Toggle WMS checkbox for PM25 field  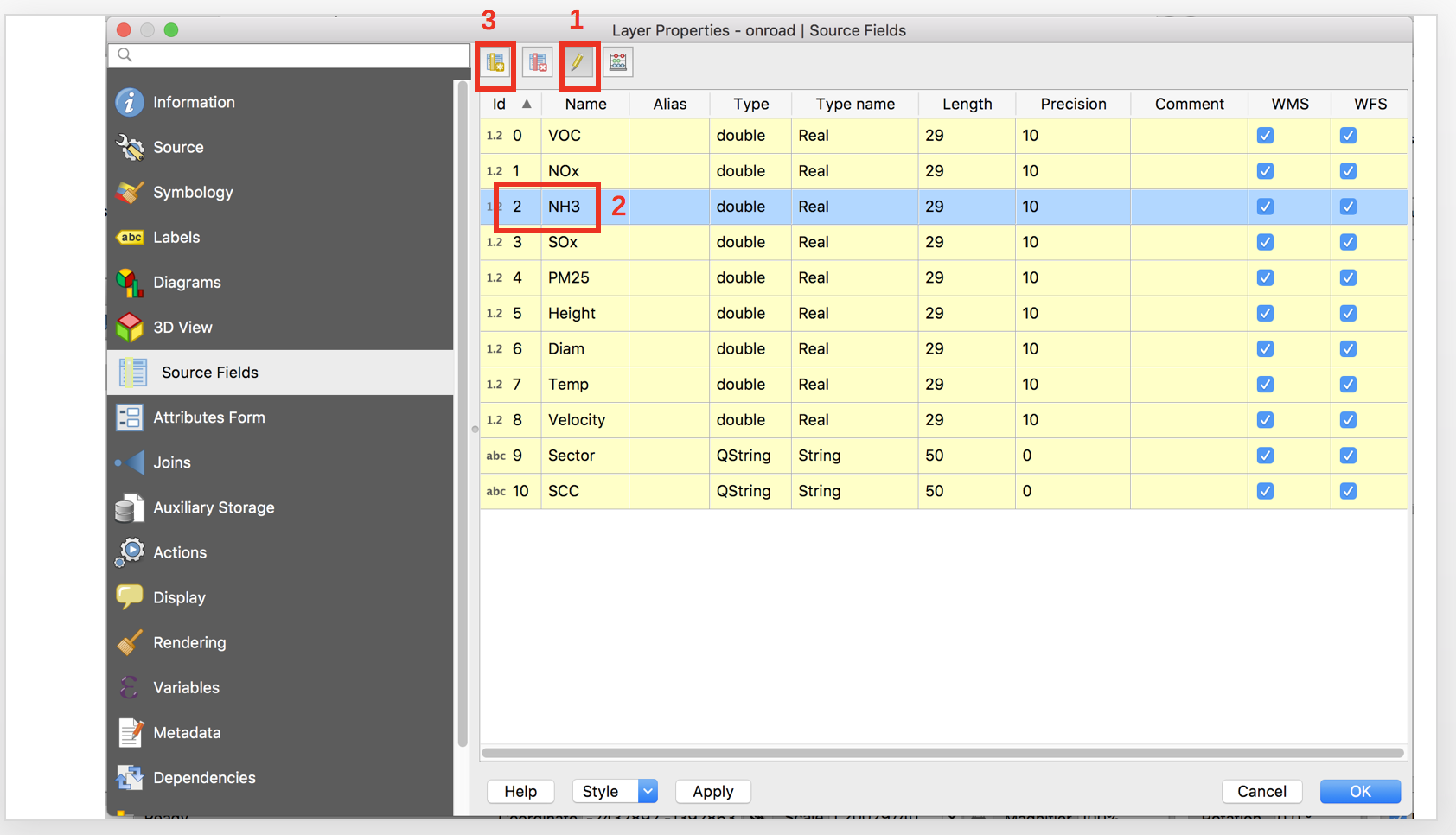coord(1265,277)
